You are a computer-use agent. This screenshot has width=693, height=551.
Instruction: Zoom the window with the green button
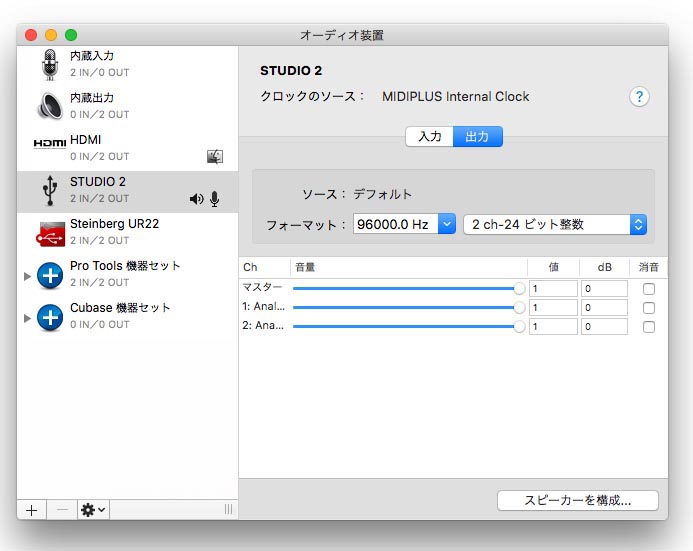(x=71, y=35)
